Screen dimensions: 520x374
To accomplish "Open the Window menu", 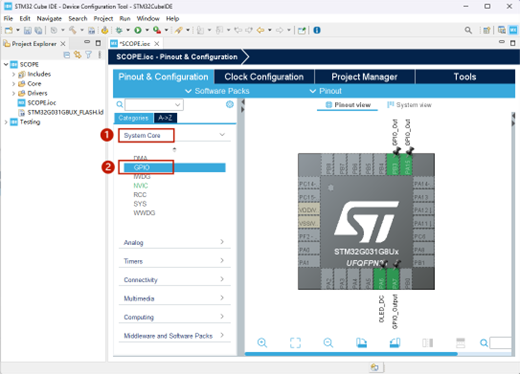I will (148, 18).
